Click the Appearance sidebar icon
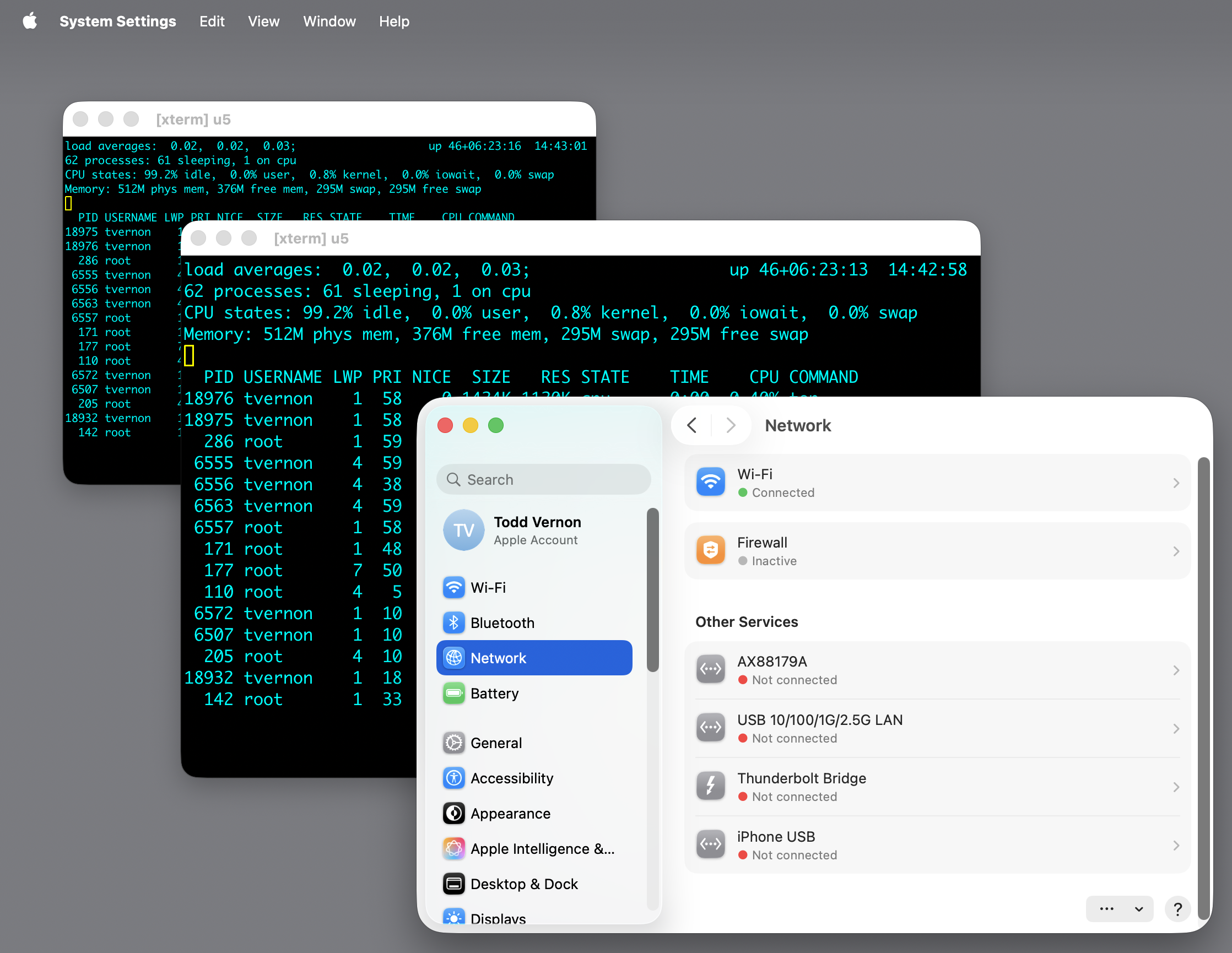1232x953 pixels. (453, 813)
